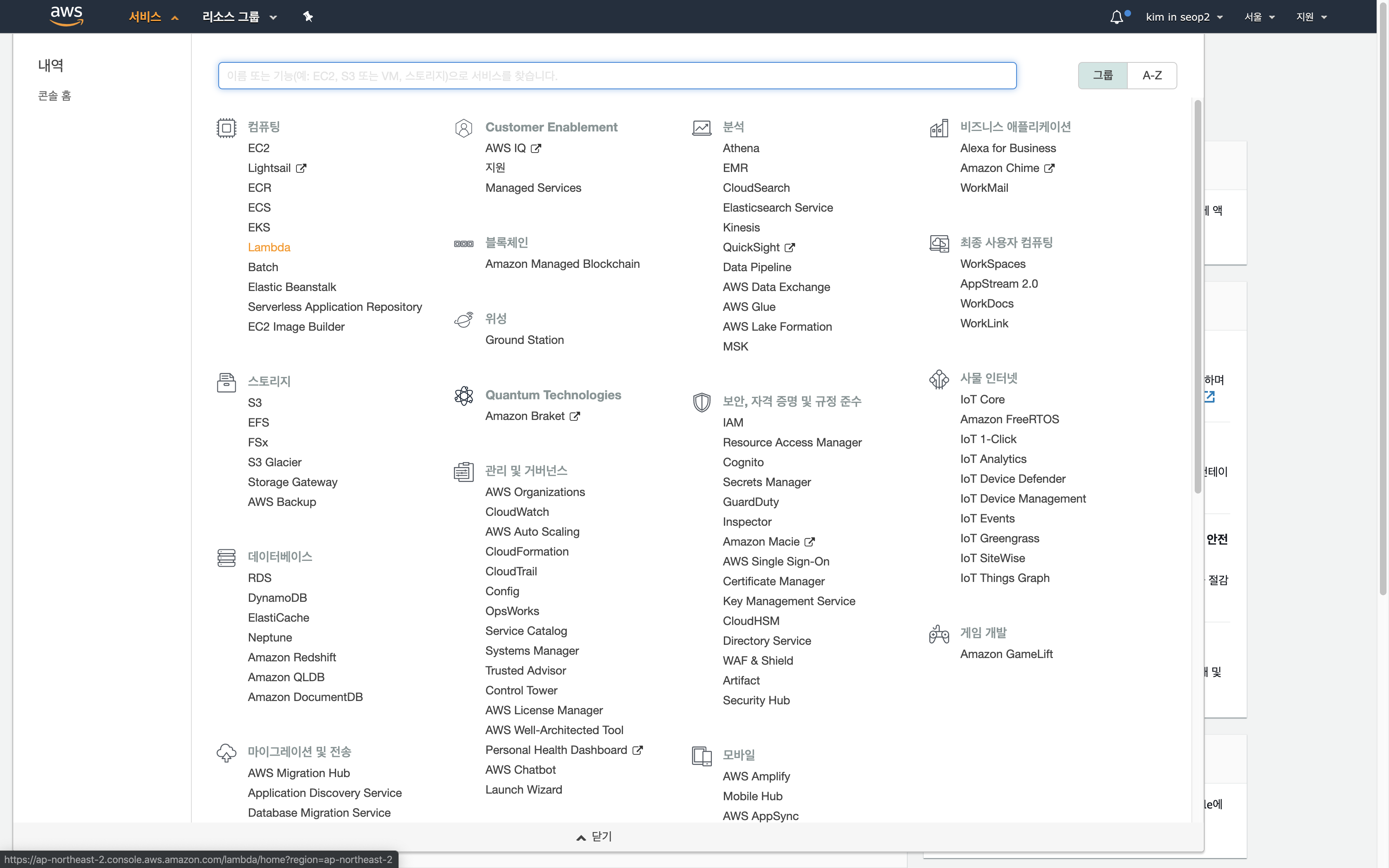Click the 스토리지 category icon
The height and width of the screenshot is (868, 1389).
226,382
